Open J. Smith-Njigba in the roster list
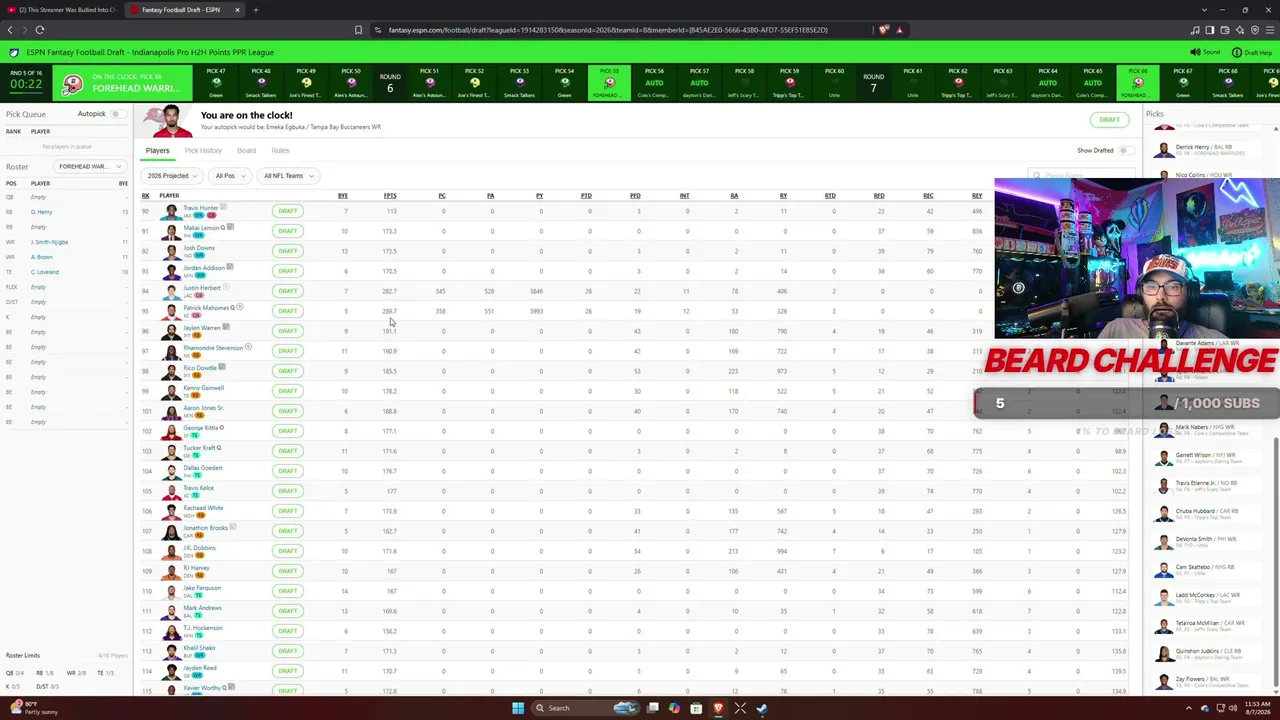1280x720 pixels. 49,242
